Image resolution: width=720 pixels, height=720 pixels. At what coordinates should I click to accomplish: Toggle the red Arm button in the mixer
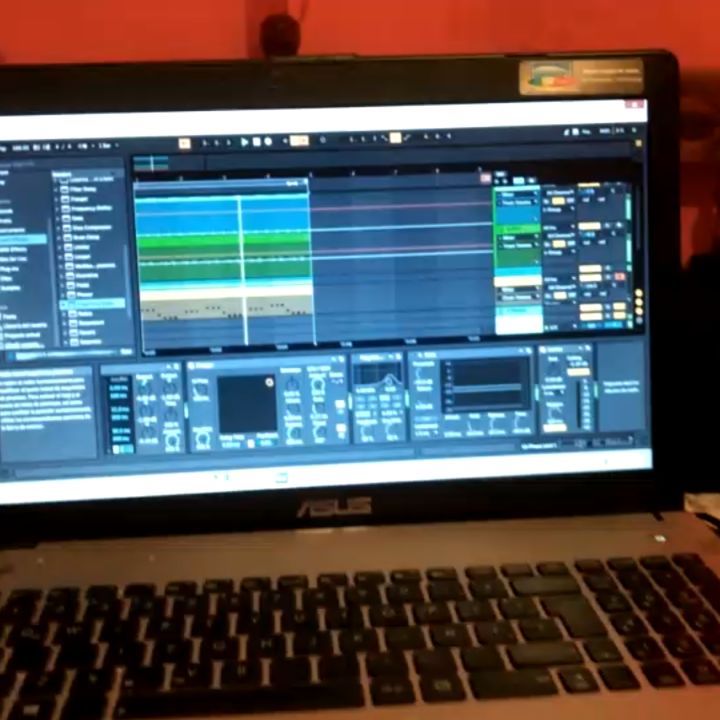tap(619, 277)
